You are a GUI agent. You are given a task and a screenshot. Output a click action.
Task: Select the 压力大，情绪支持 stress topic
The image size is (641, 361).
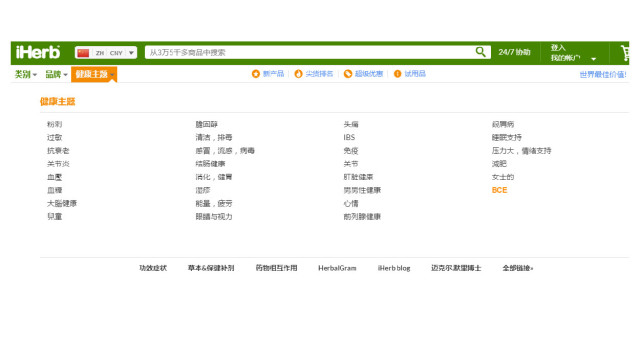521,151
